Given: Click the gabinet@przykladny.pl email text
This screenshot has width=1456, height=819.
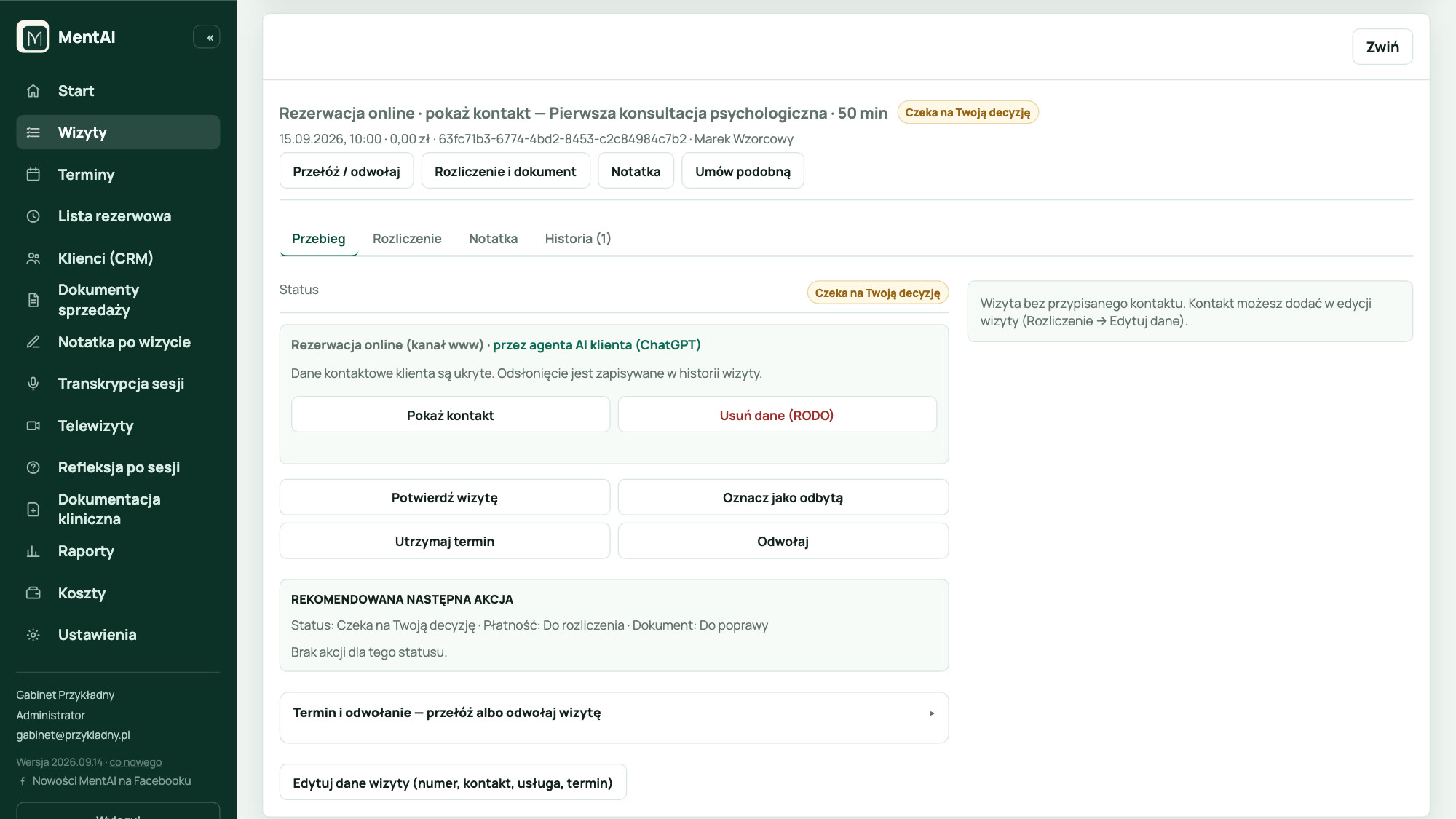Looking at the screenshot, I should [73, 735].
